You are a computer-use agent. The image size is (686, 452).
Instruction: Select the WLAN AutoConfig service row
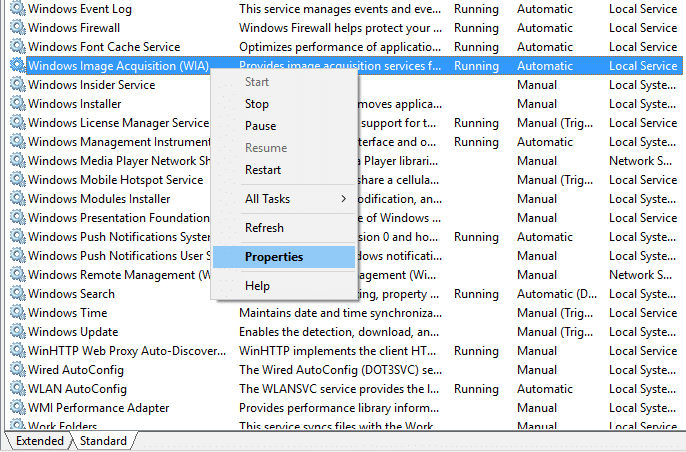[346, 389]
